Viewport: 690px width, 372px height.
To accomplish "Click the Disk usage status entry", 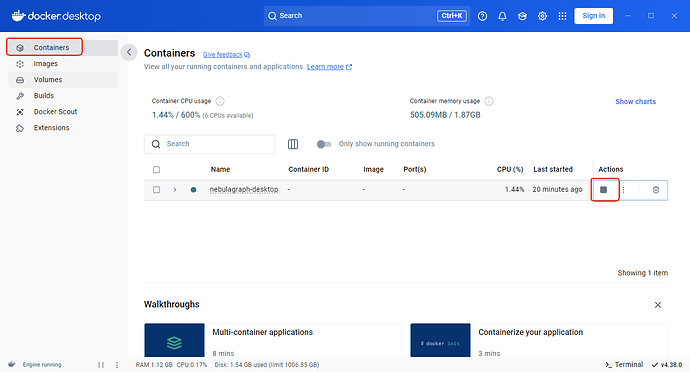I will click(x=267, y=365).
